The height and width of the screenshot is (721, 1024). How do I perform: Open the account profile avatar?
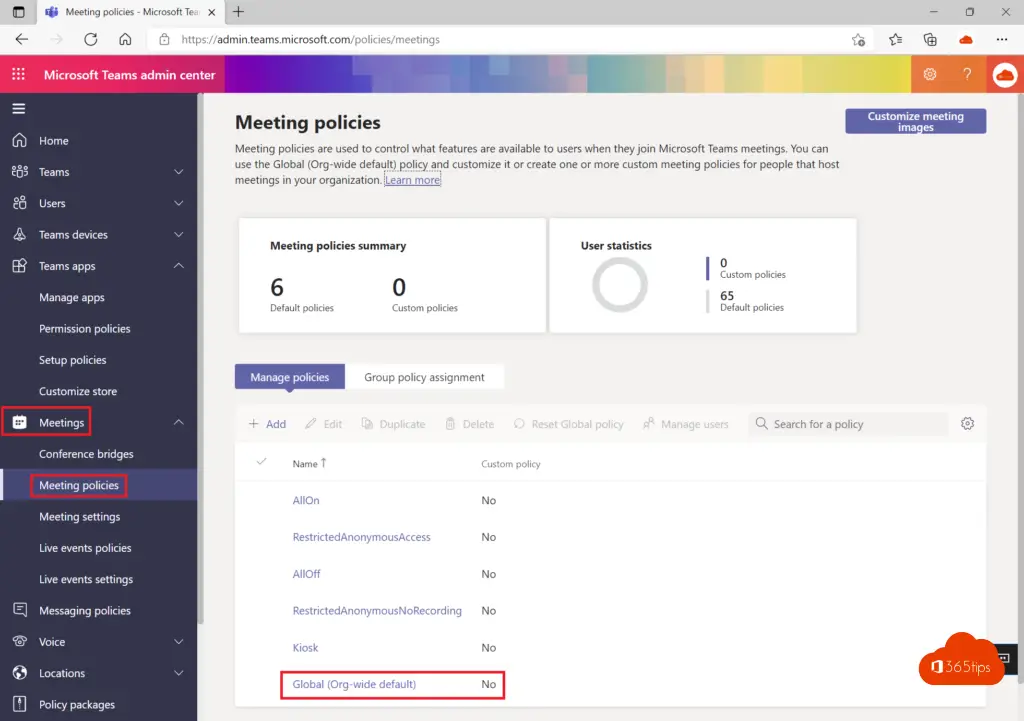point(1004,75)
